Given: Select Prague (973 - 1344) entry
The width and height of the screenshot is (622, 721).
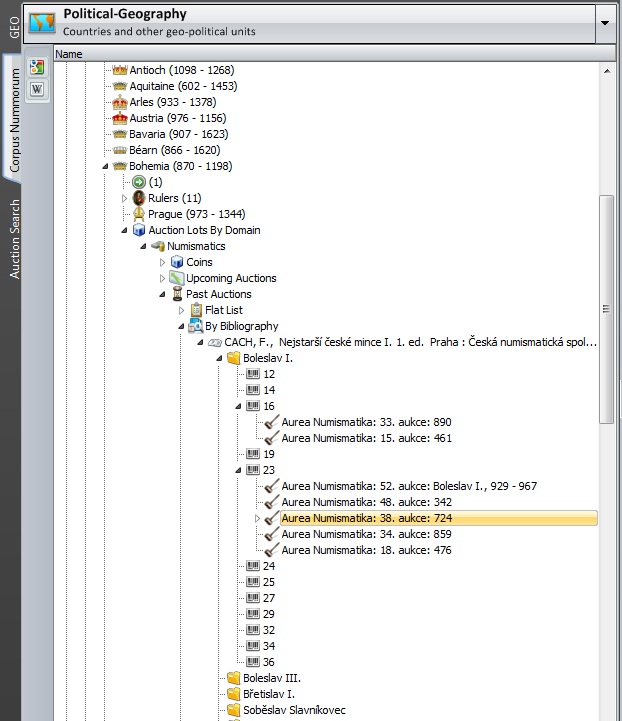Looking at the screenshot, I should click(196, 214).
